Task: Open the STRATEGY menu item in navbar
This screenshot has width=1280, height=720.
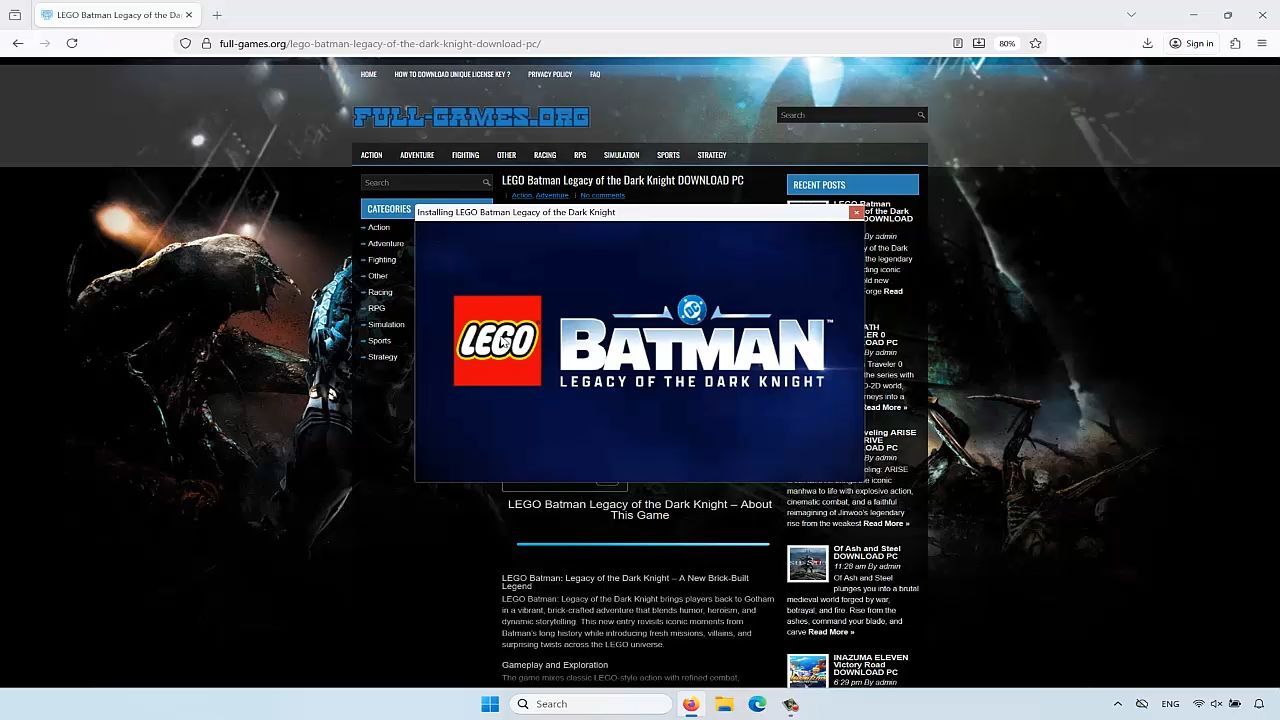Action: [x=711, y=155]
